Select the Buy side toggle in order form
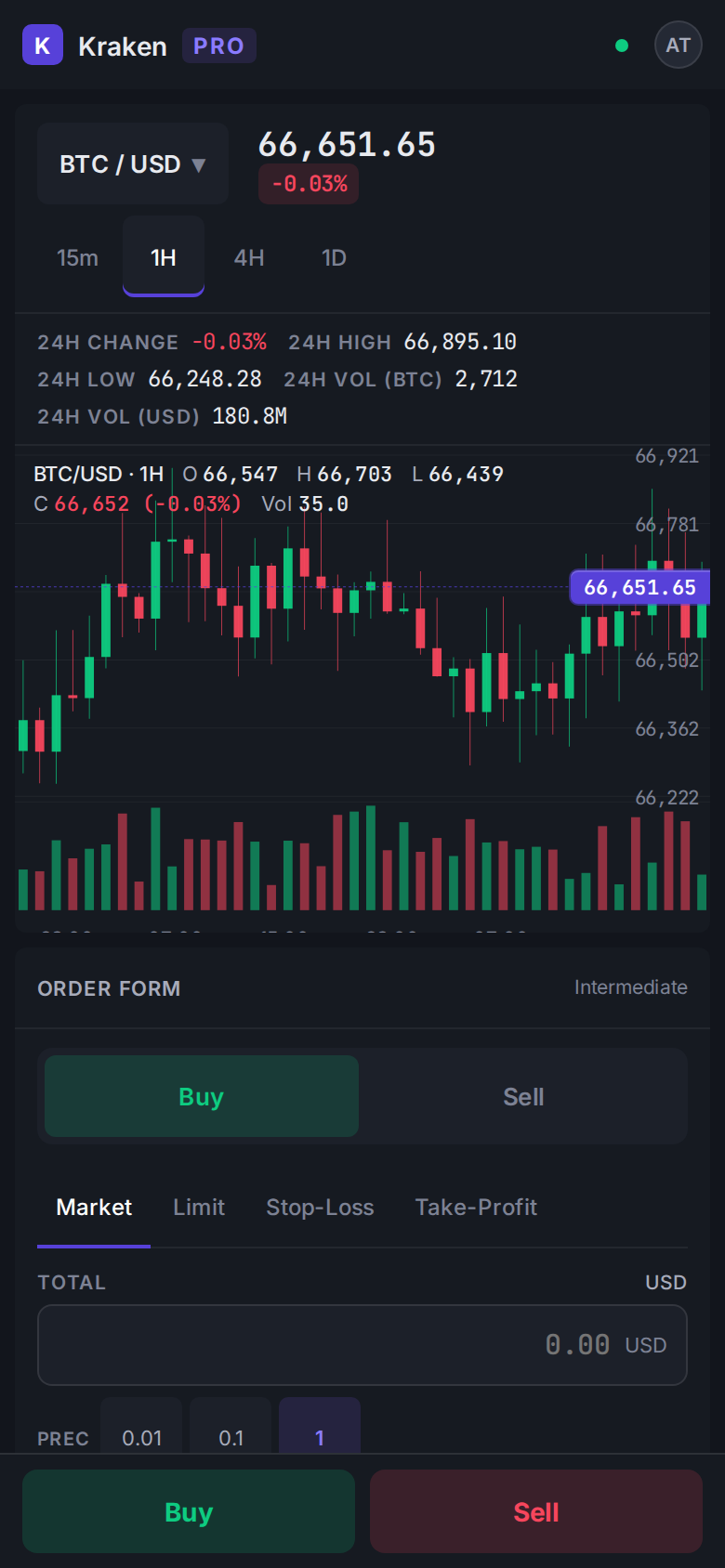The width and height of the screenshot is (725, 1568). point(202,1096)
